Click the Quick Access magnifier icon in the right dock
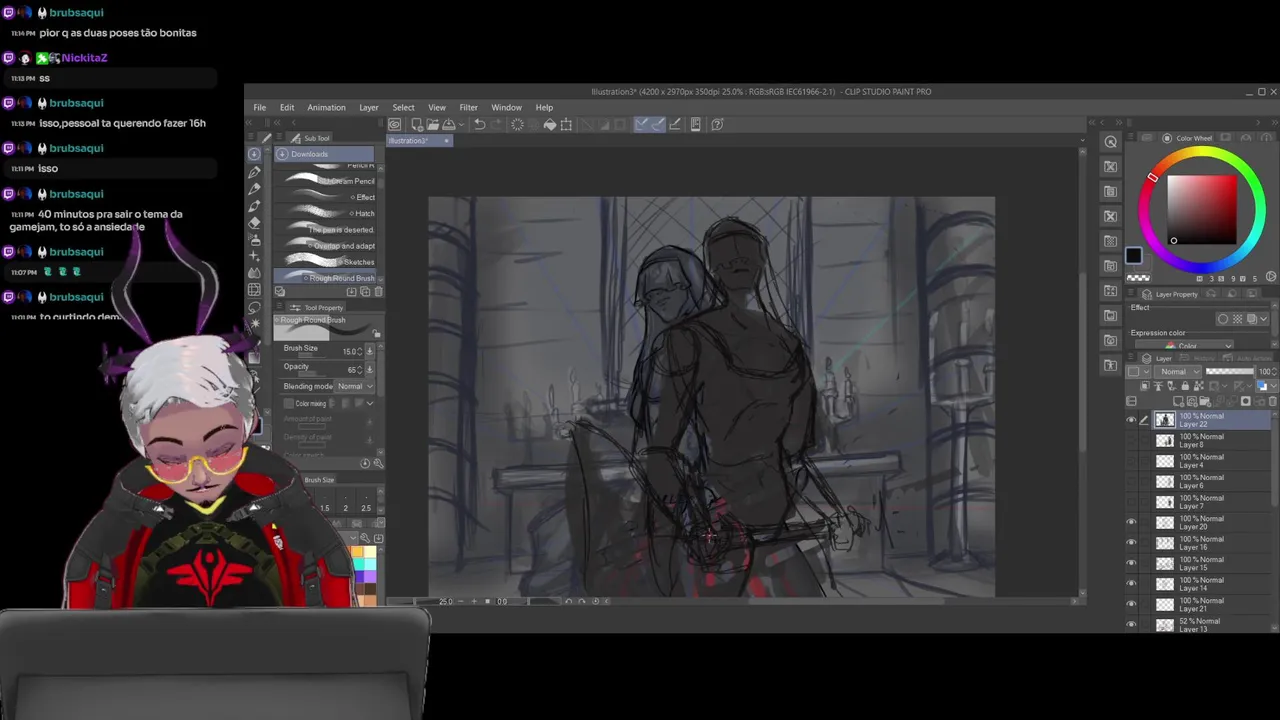The image size is (1280, 720). (1111, 142)
